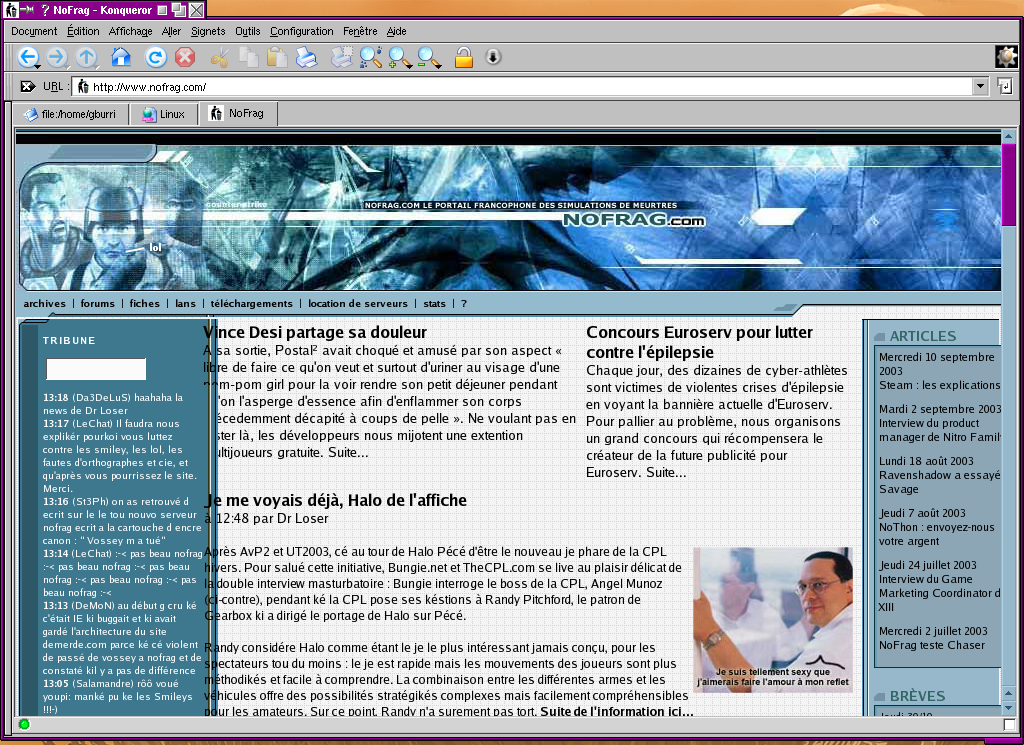Open zoom-in magnifier's dropdown arrow
Screen dimensions: 1024x745
(409, 66)
